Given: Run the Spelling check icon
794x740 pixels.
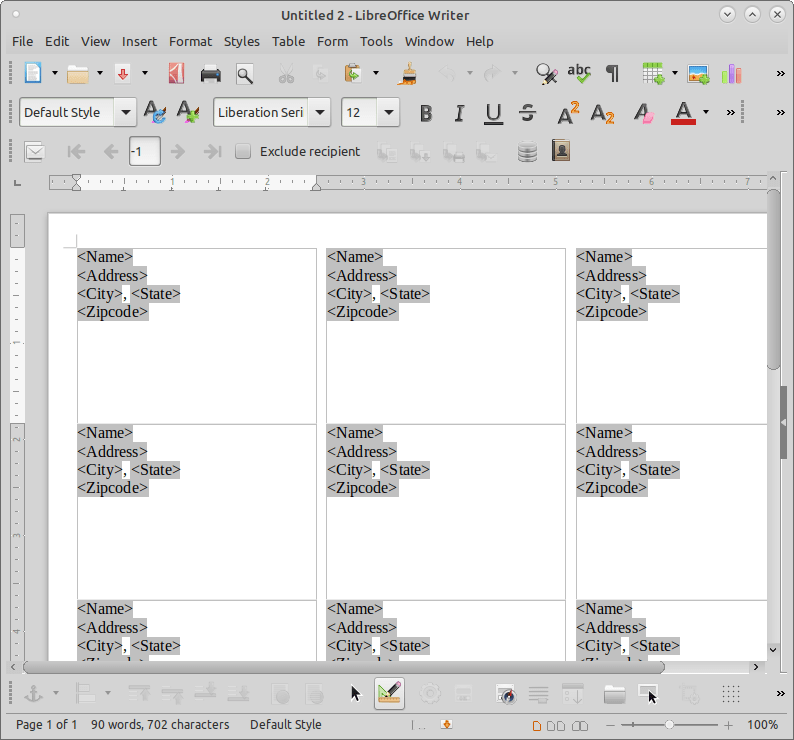Looking at the screenshot, I should 579,74.
